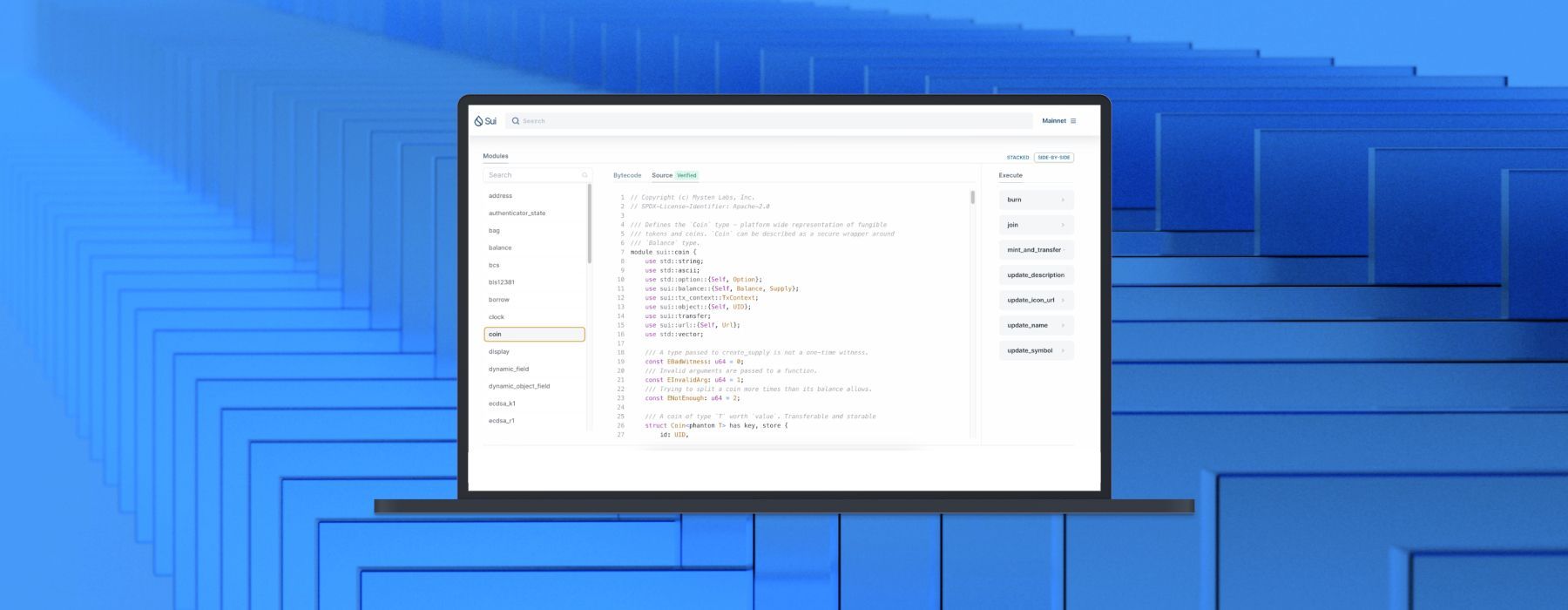The image size is (1568, 610).
Task: Expand the update_name function
Action: click(1037, 325)
